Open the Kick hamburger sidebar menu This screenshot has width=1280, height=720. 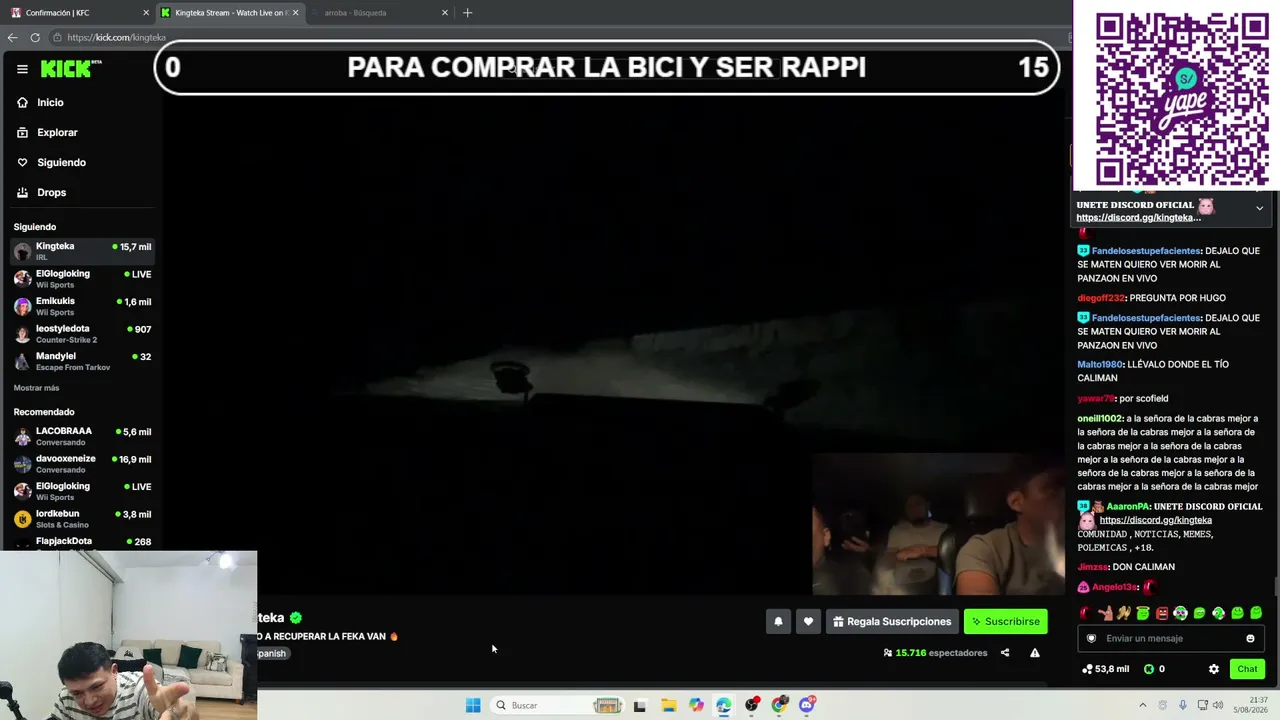pyautogui.click(x=22, y=69)
